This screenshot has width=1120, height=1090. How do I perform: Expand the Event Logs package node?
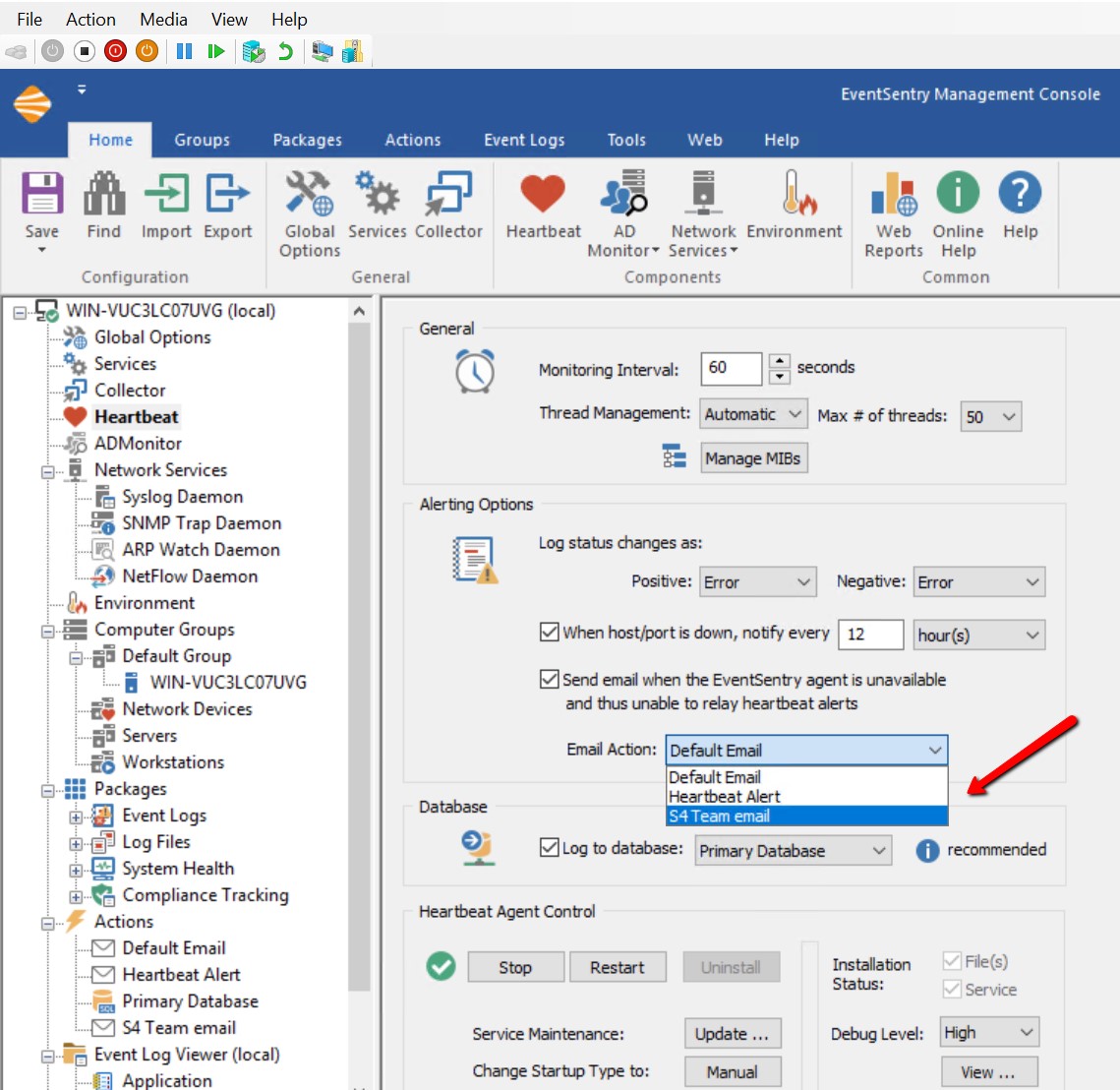76,817
